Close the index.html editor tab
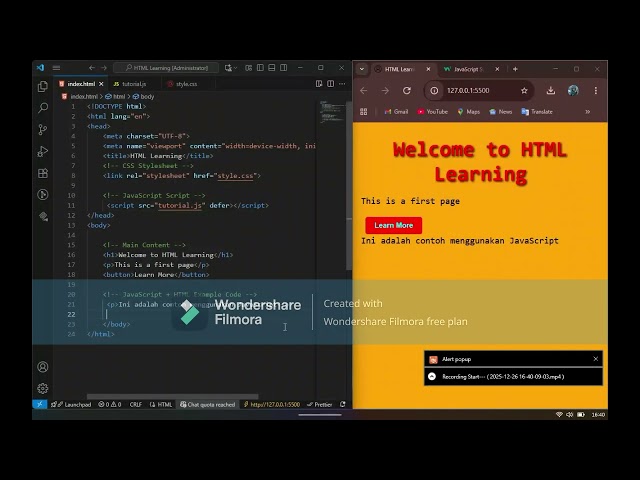The image size is (640, 480). click(101, 84)
